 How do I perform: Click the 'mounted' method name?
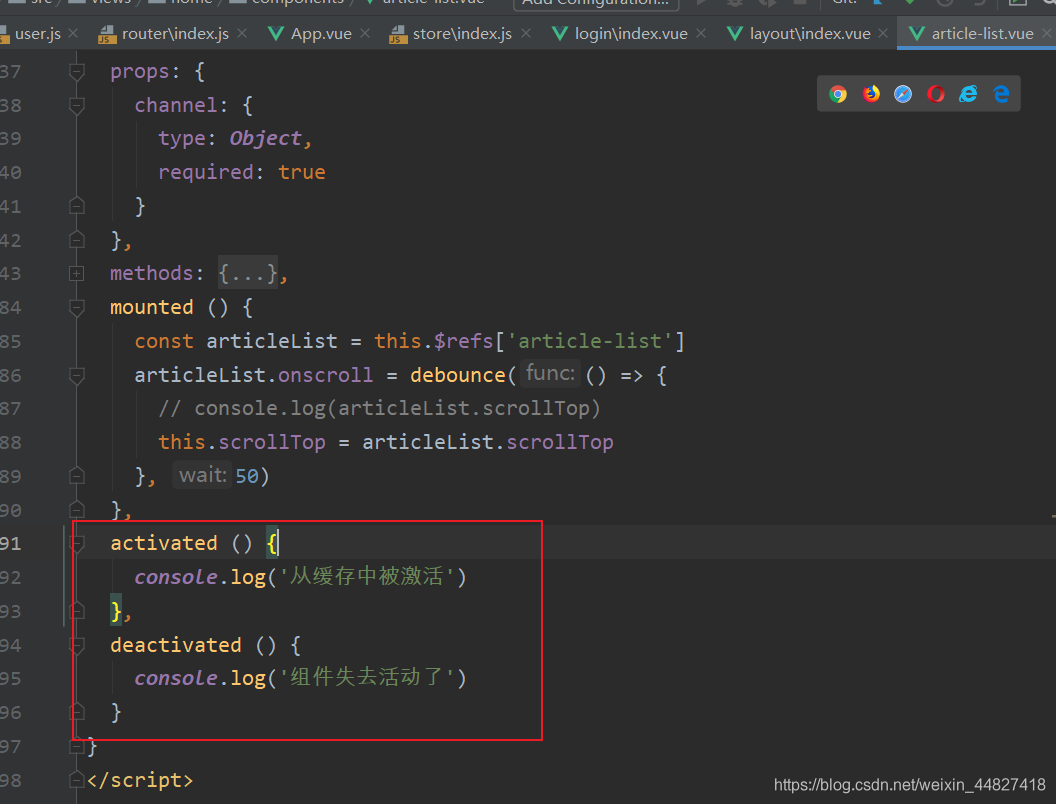click(152, 307)
